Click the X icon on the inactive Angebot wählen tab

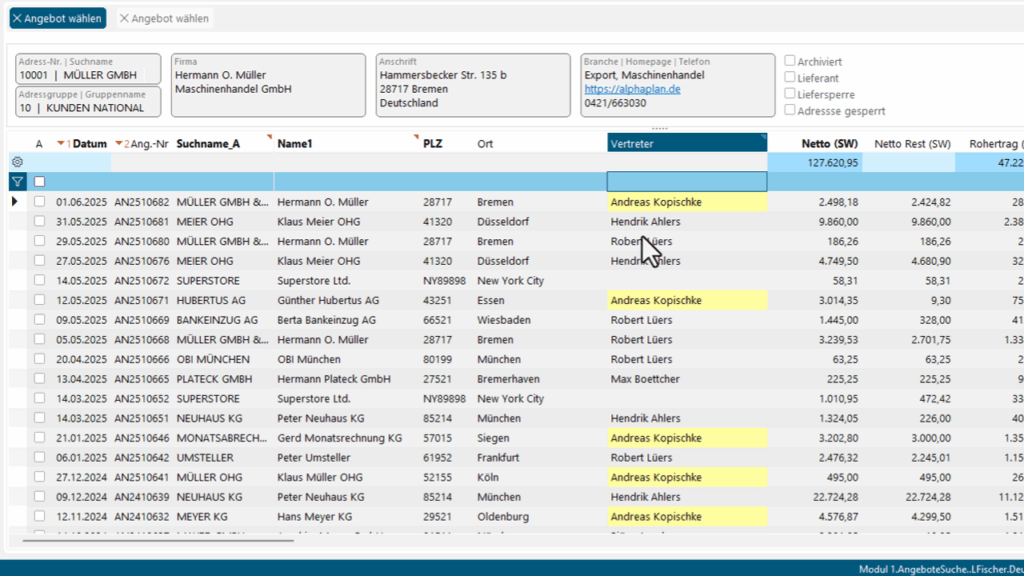coord(124,19)
